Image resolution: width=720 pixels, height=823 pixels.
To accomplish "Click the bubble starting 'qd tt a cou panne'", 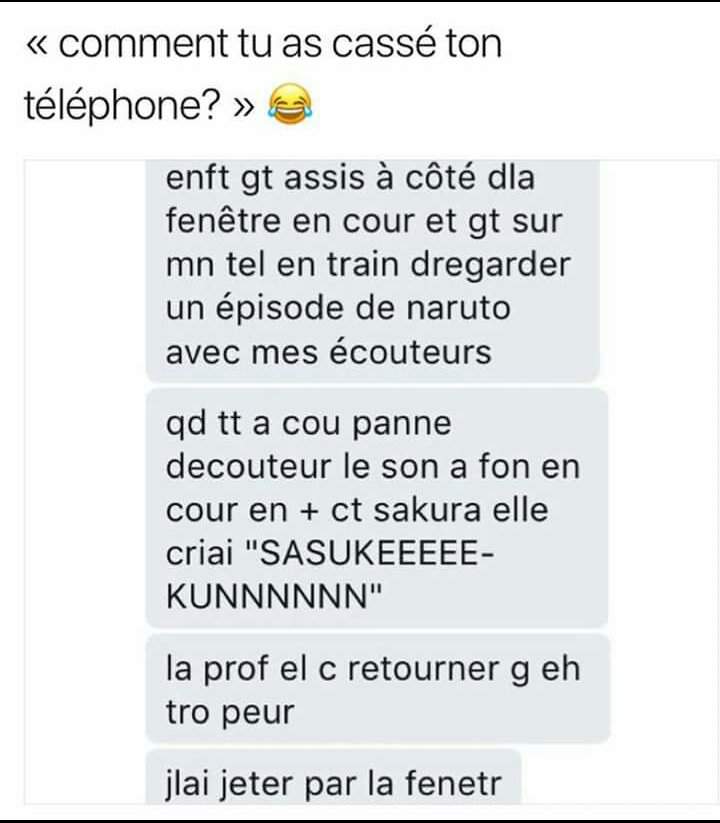I will (x=377, y=508).
